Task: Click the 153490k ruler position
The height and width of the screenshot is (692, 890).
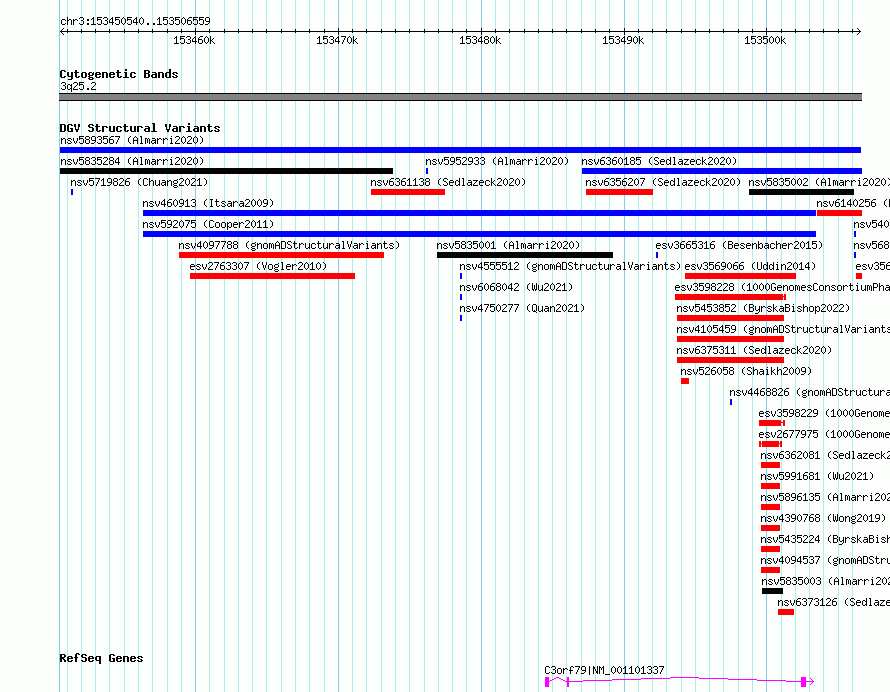Action: pos(623,40)
